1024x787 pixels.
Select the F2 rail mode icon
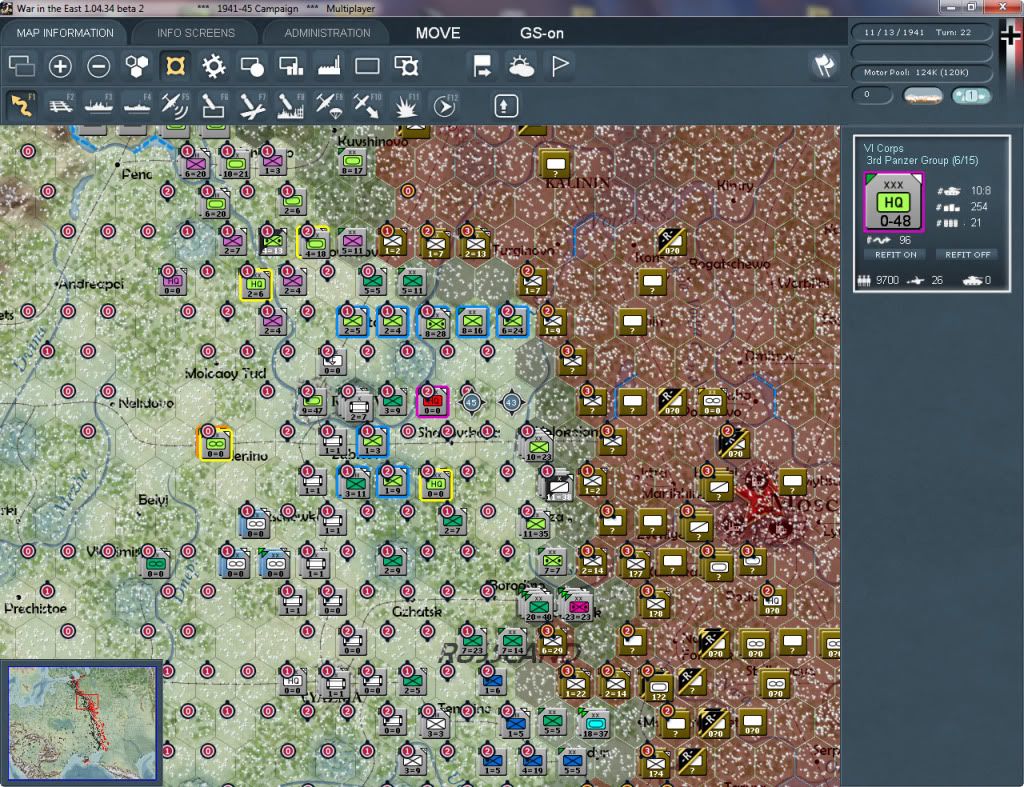point(61,105)
